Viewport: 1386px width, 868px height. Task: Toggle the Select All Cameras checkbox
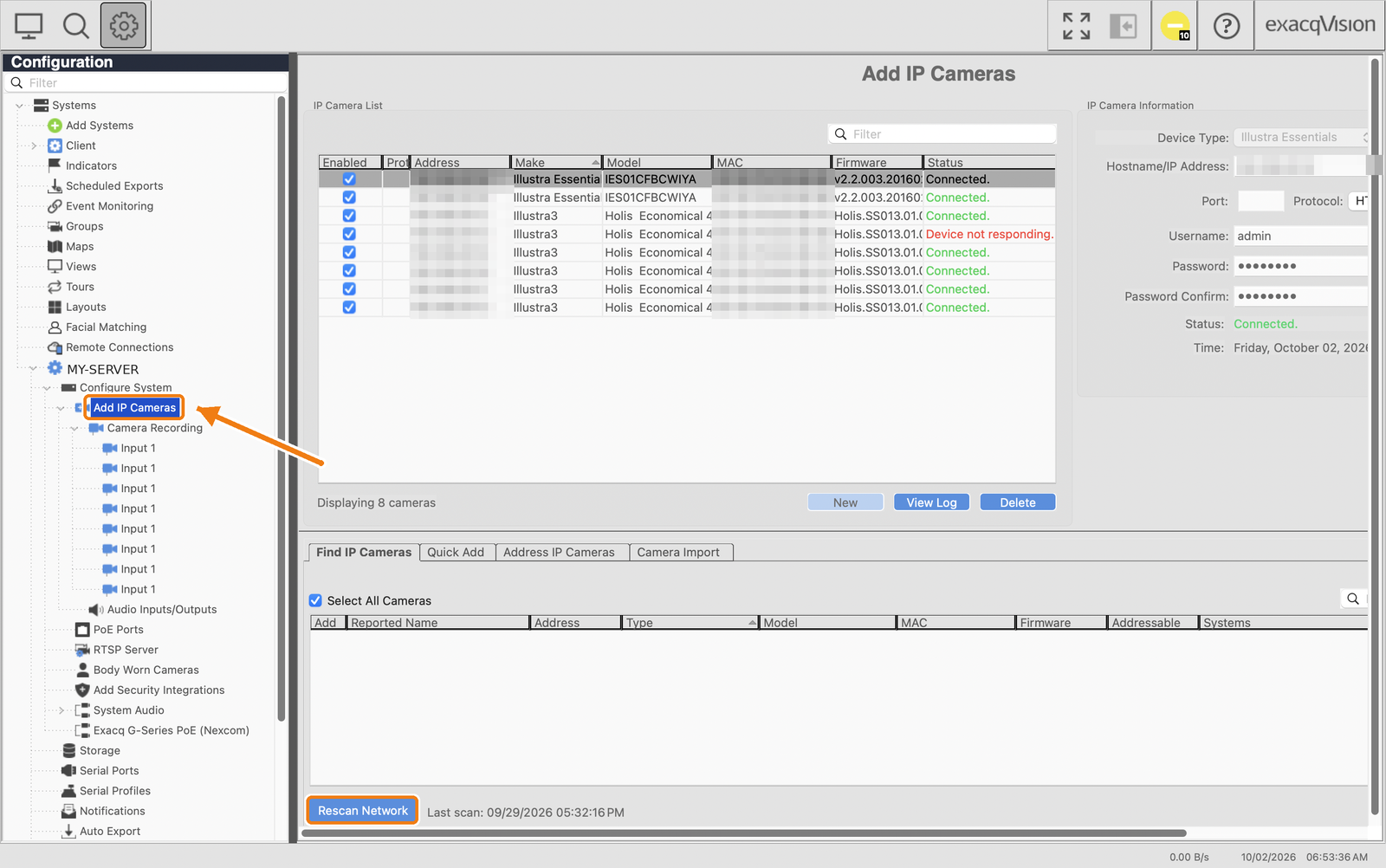(x=315, y=600)
